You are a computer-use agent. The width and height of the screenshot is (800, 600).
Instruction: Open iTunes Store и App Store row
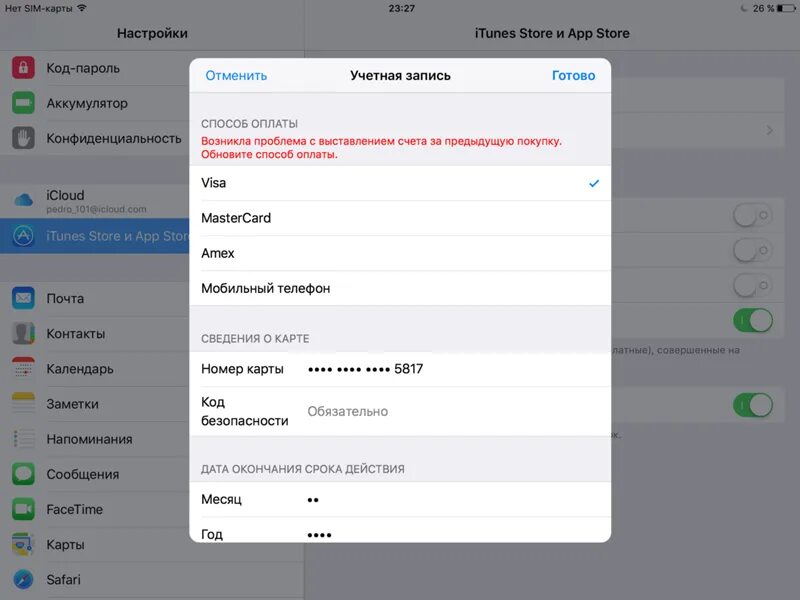click(94, 236)
